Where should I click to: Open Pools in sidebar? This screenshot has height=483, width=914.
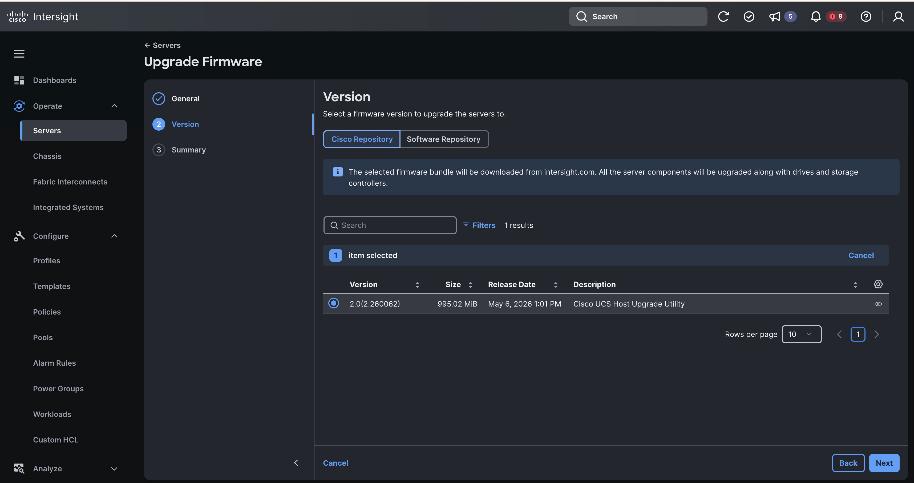[x=43, y=337]
